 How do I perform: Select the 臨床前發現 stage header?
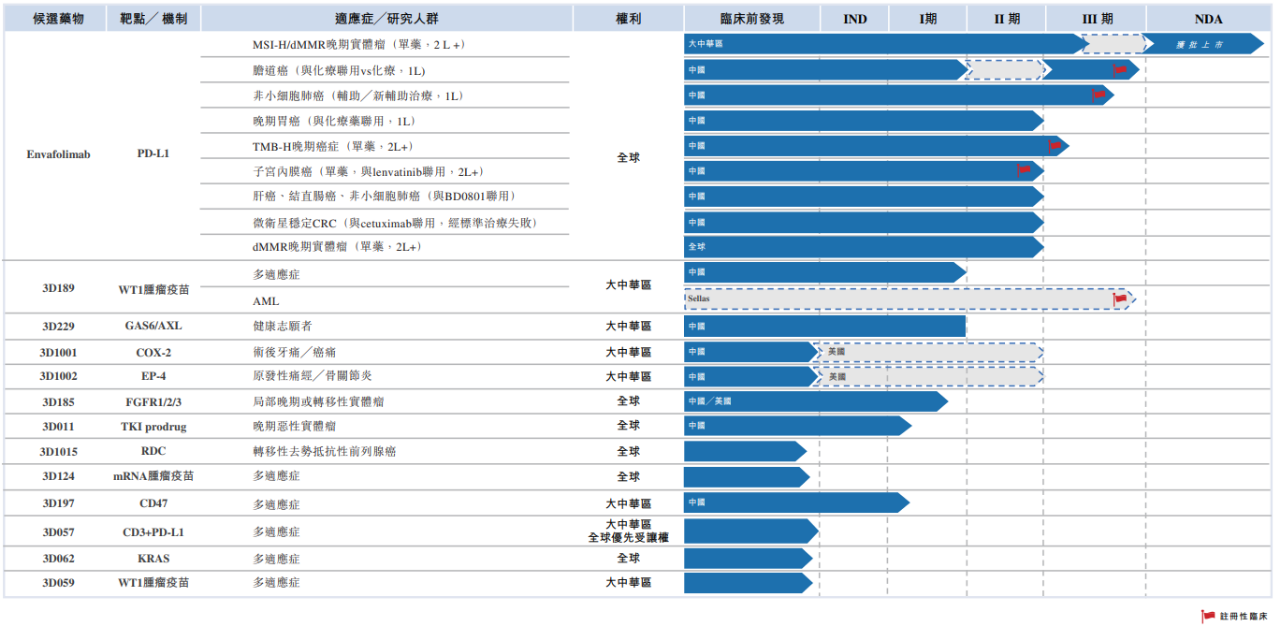752,19
